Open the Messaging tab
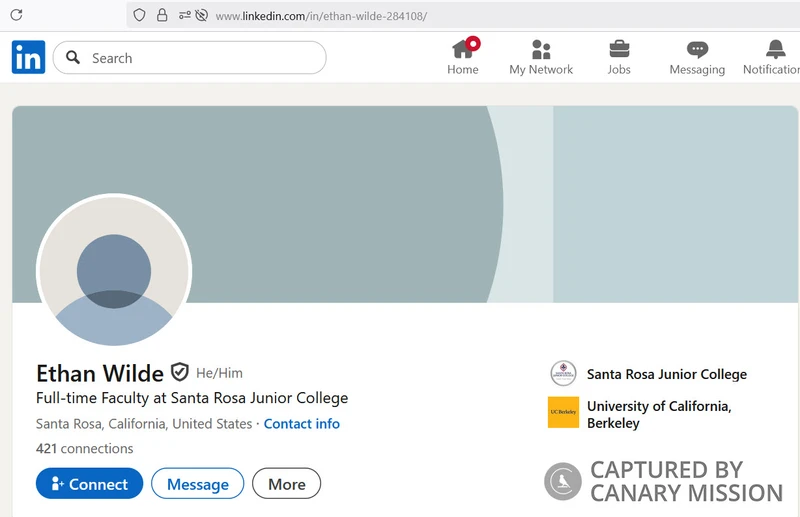This screenshot has width=800, height=517. (x=697, y=58)
